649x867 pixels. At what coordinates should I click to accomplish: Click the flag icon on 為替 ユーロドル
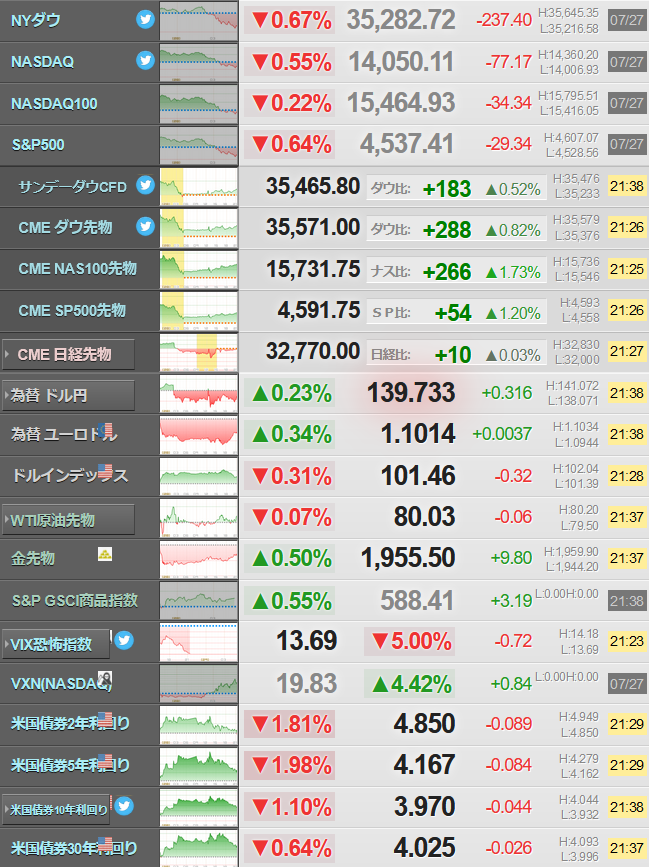pos(105,430)
